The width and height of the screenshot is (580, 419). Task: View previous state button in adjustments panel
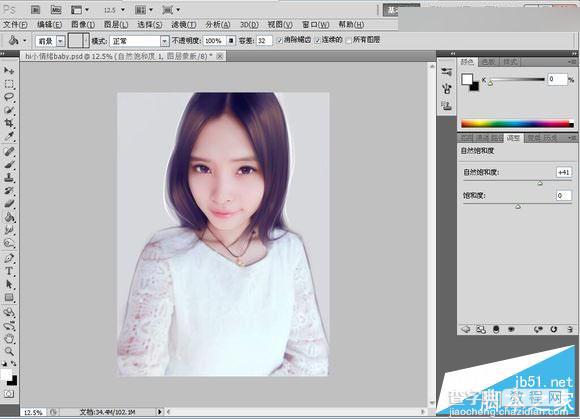tap(538, 329)
